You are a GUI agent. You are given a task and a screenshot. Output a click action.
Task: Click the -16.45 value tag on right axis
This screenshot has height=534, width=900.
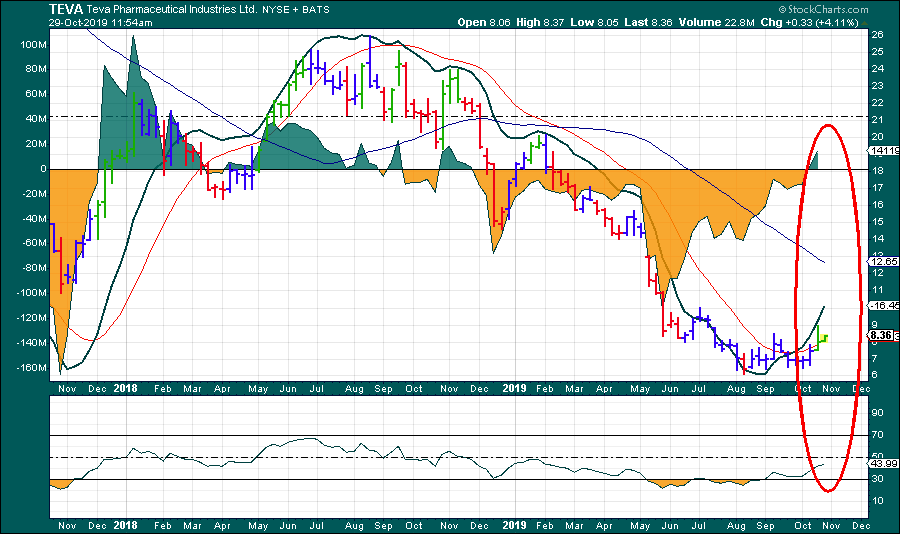(883, 305)
